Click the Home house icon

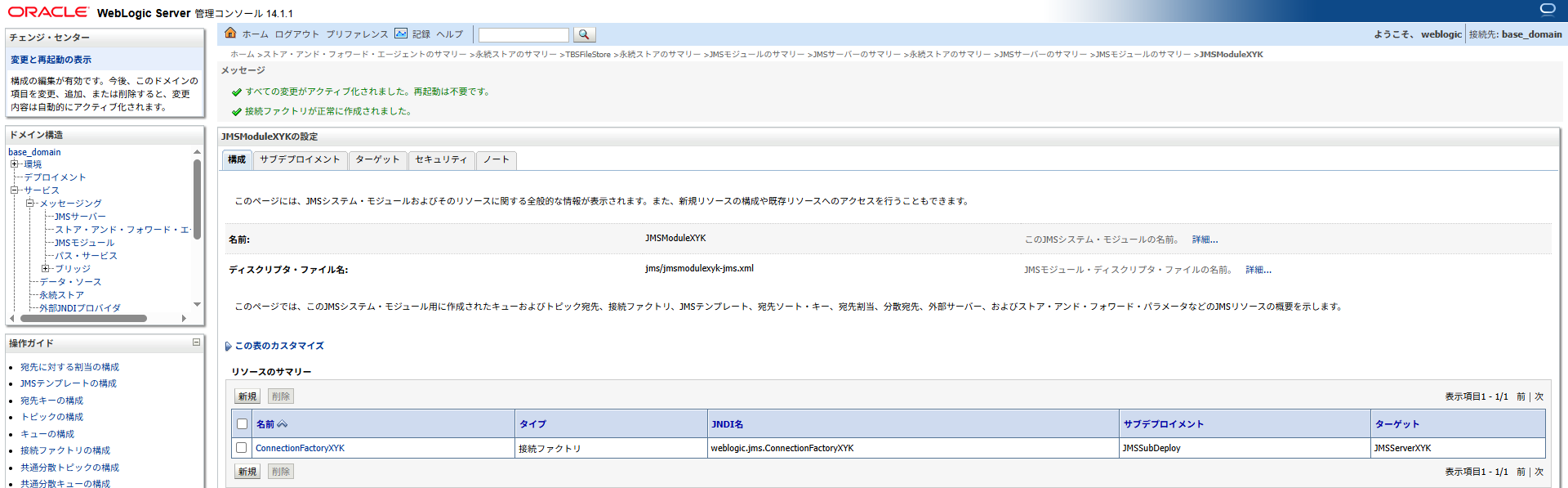[230, 33]
